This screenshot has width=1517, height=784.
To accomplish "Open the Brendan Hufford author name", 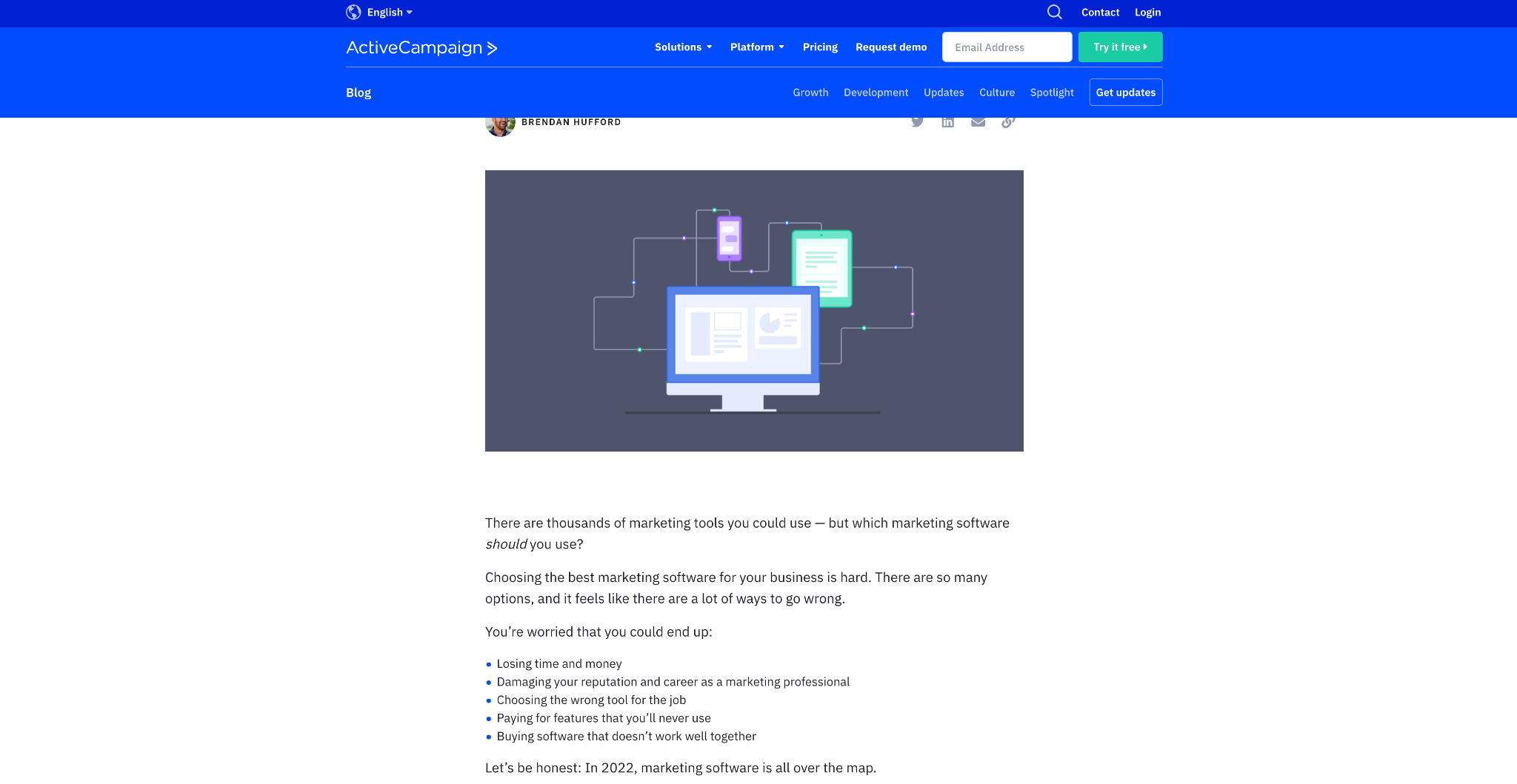I will [571, 122].
